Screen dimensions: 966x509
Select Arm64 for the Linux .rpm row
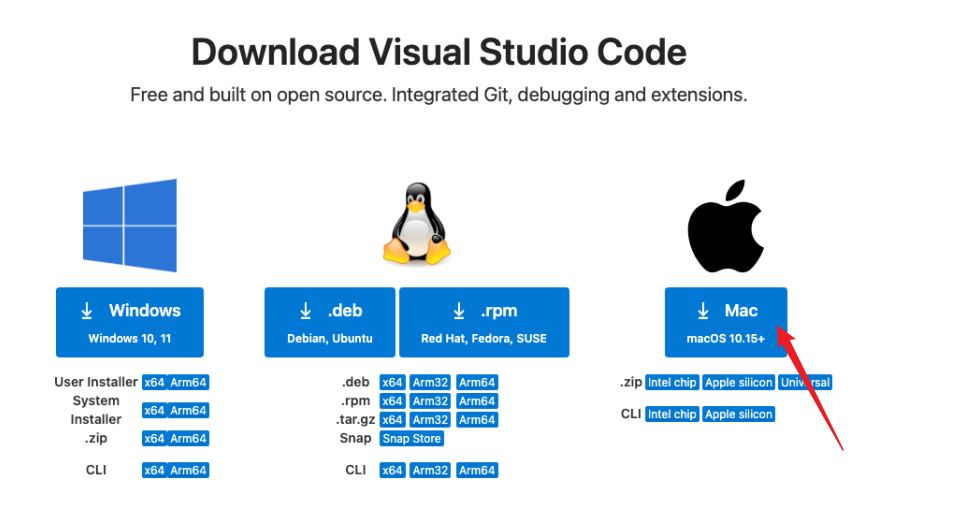pyautogui.click(x=477, y=402)
